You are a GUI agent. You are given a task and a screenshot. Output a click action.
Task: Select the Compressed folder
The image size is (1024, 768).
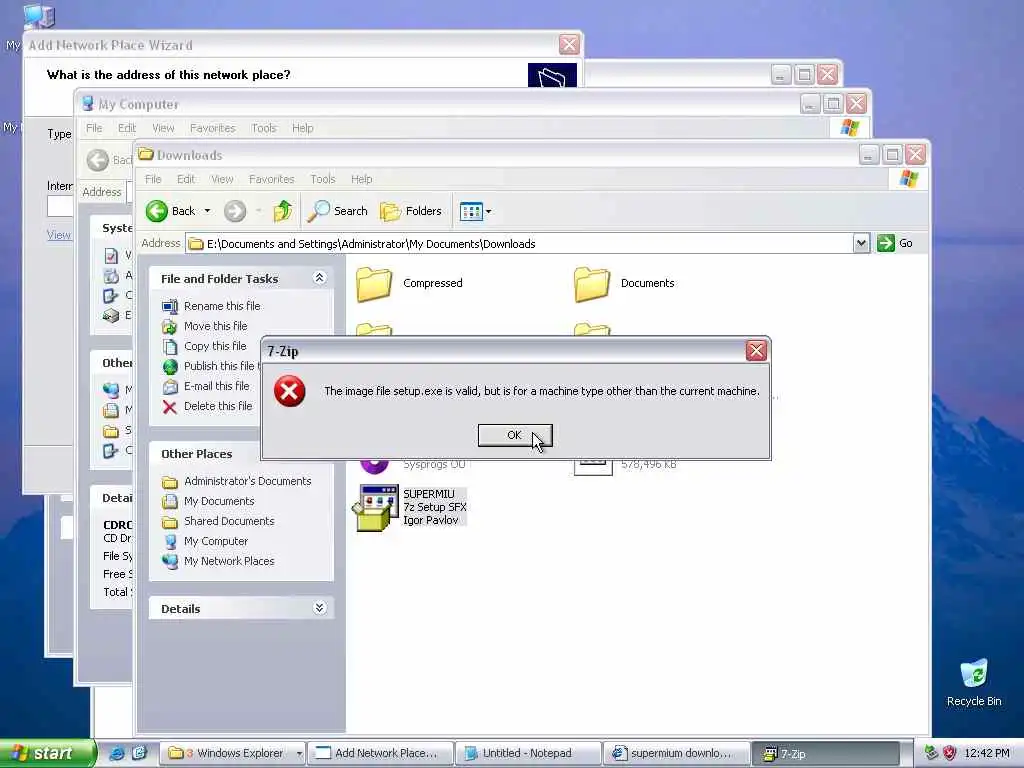tap(410, 283)
